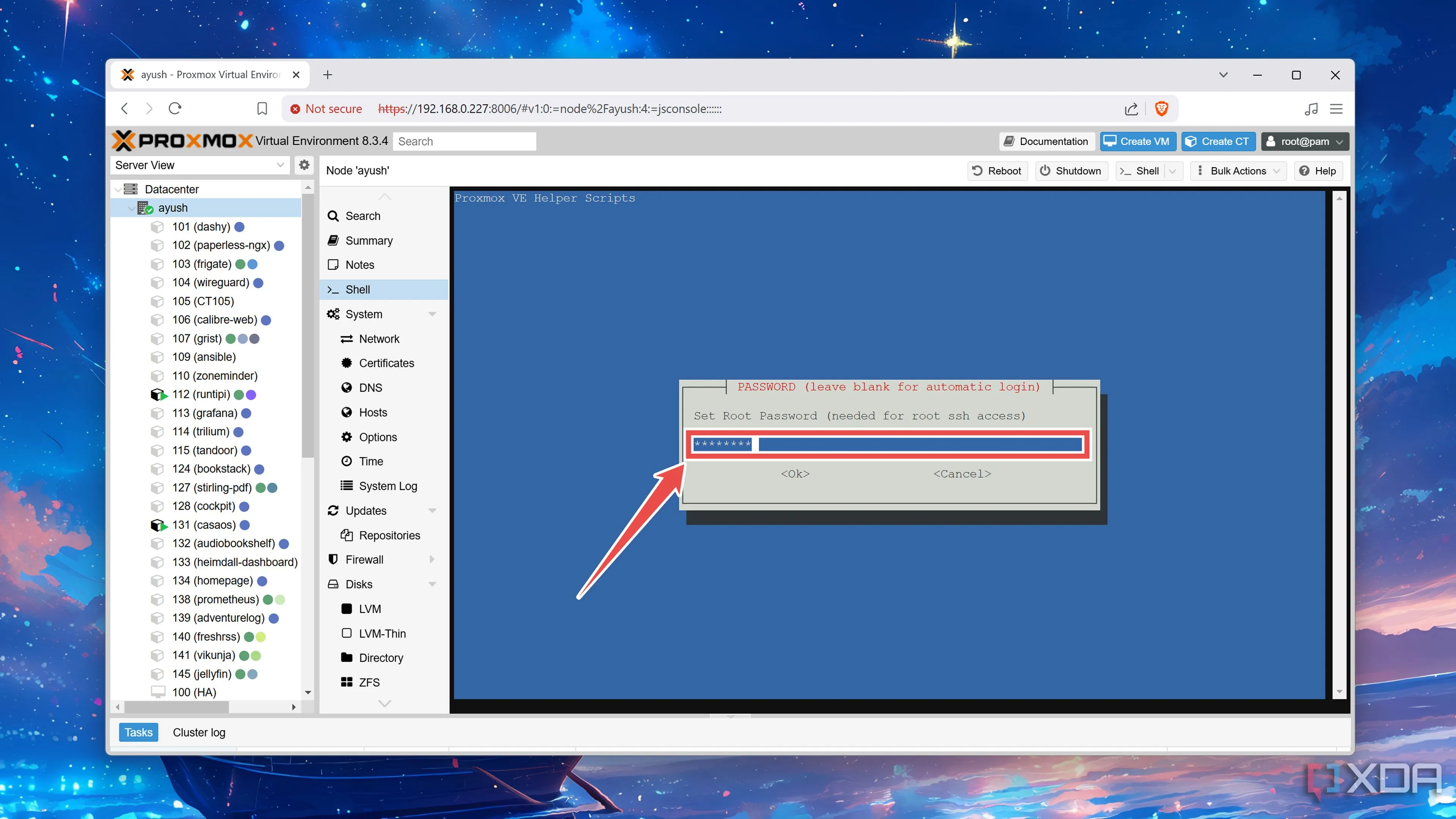Open the Summary menu item

369,240
